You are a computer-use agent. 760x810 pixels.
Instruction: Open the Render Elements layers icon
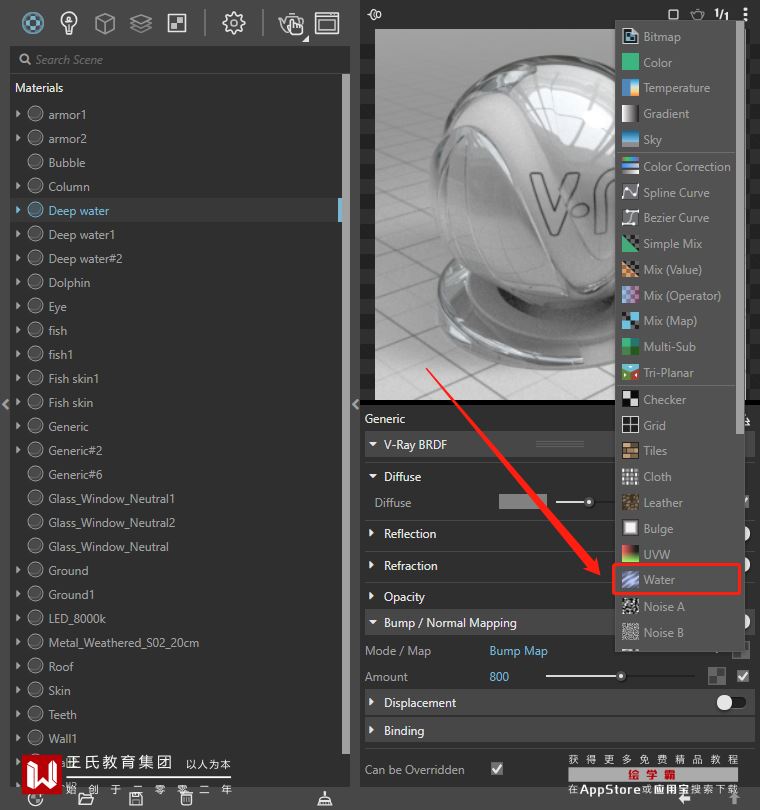point(141,23)
